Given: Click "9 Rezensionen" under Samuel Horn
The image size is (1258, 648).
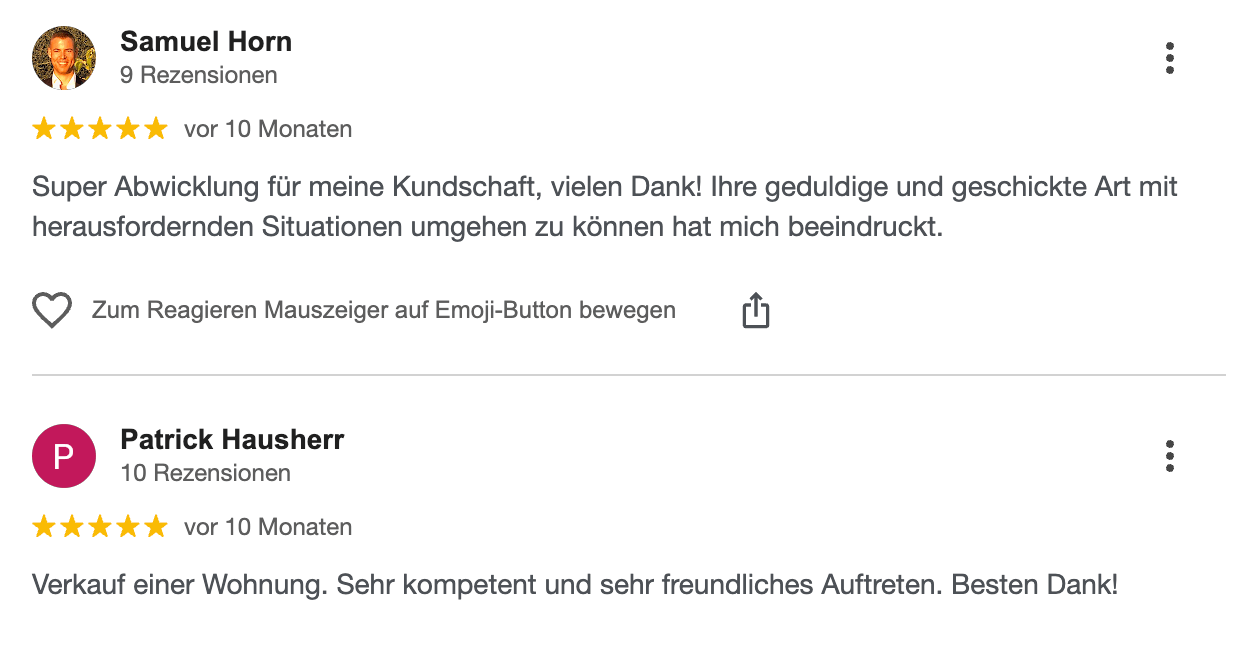Looking at the screenshot, I should [199, 75].
